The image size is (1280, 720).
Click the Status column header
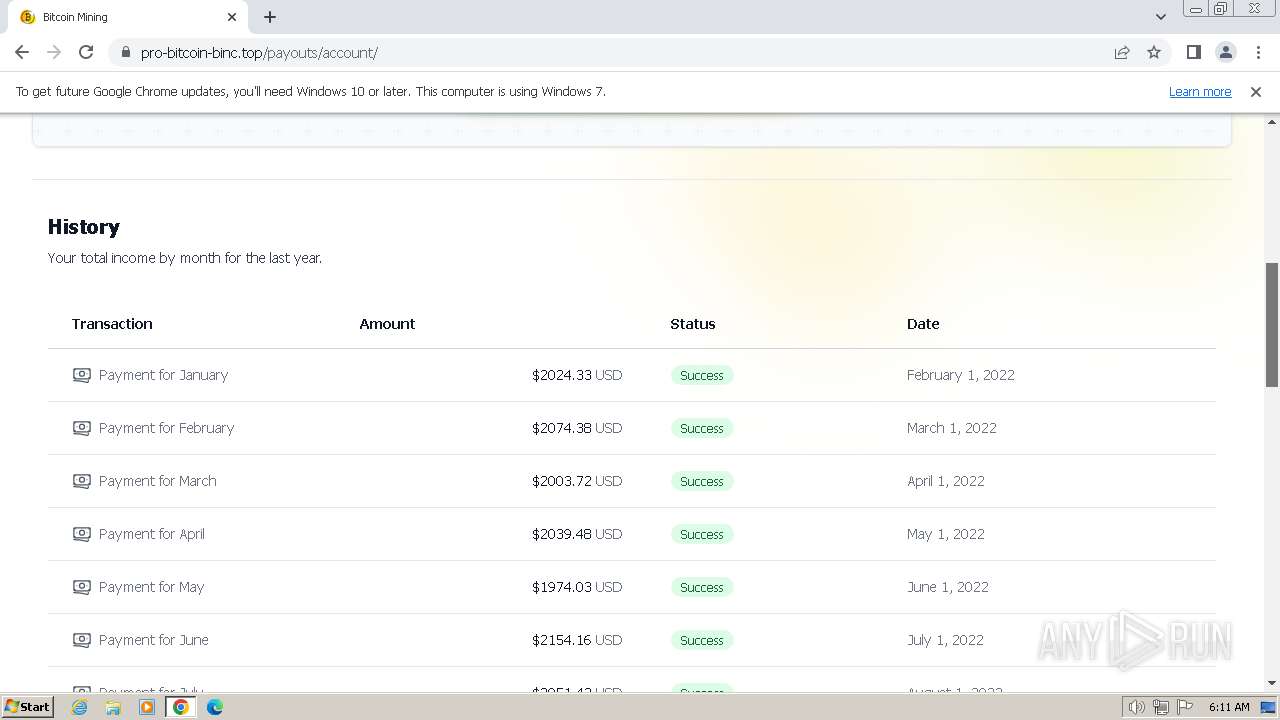pos(693,324)
